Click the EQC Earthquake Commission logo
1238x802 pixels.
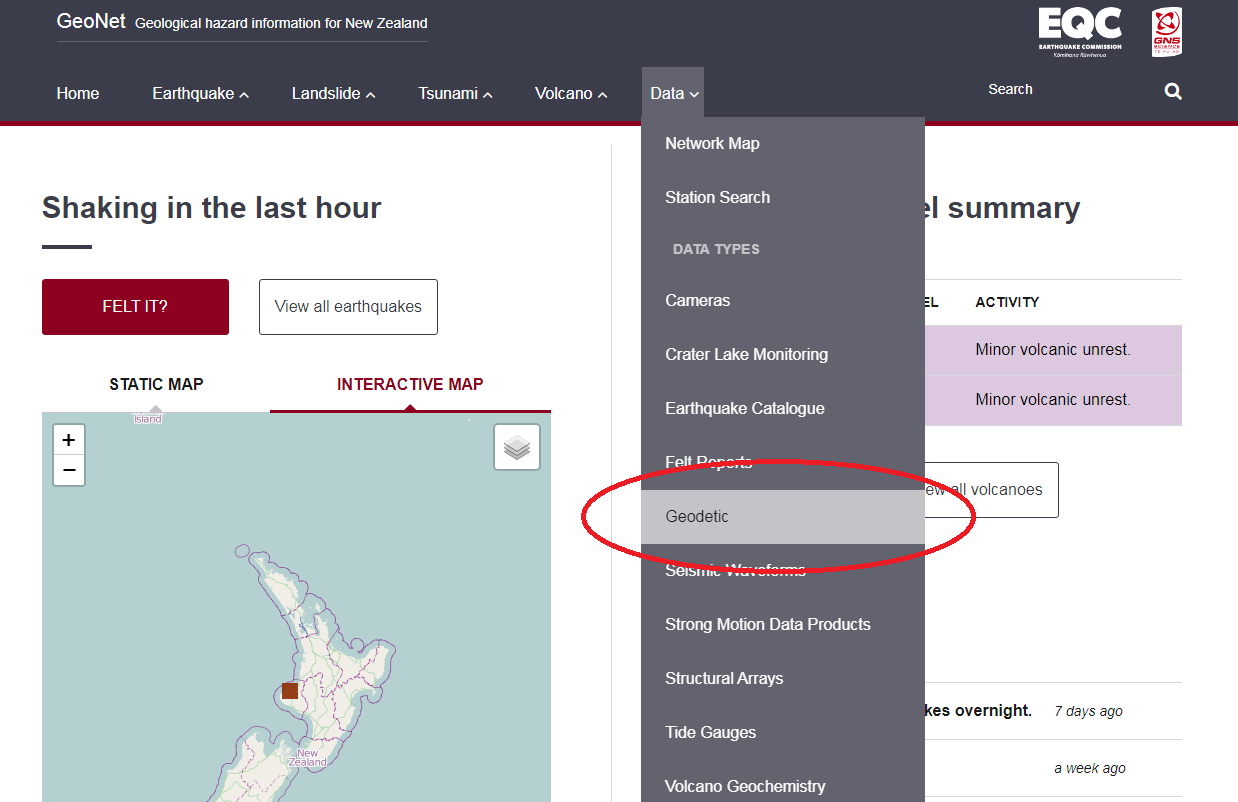[1079, 32]
